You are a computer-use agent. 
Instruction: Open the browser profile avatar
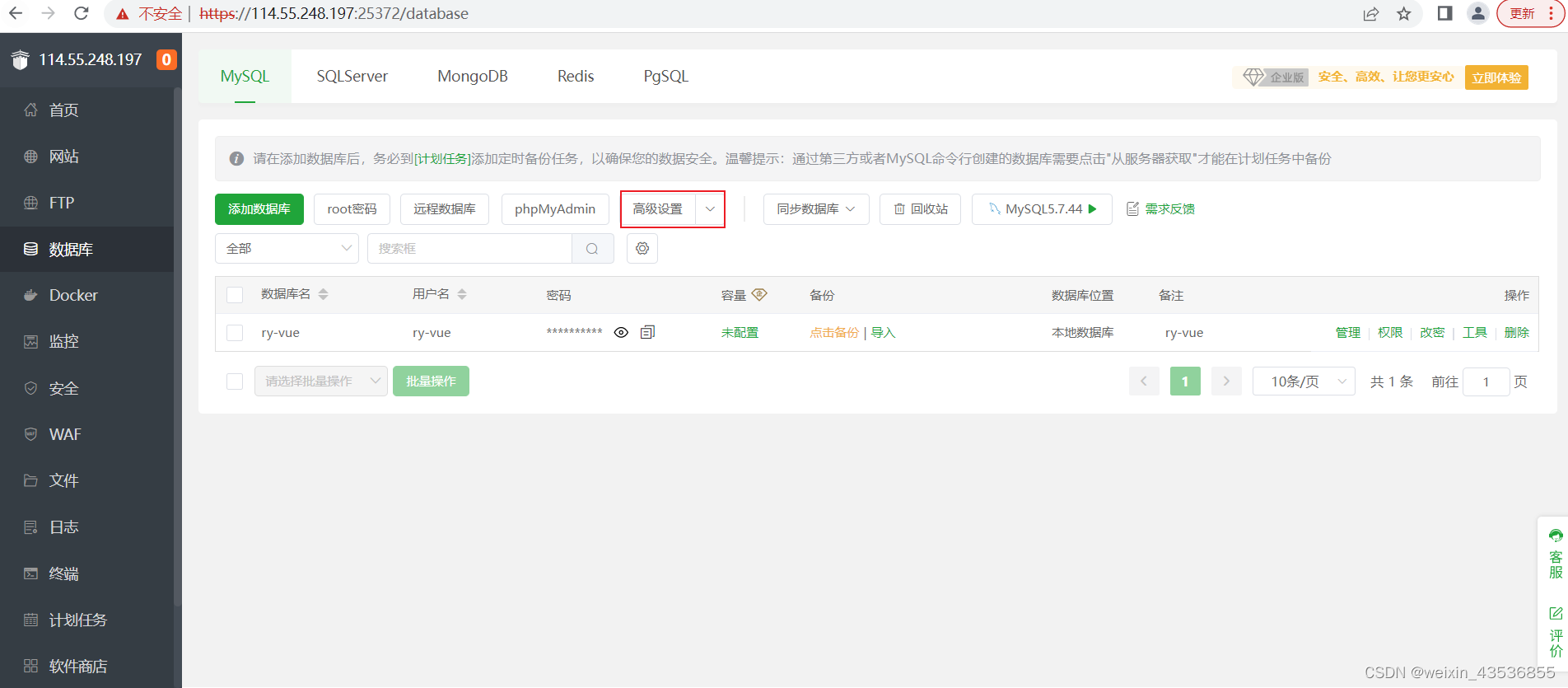pyautogui.click(x=1478, y=13)
